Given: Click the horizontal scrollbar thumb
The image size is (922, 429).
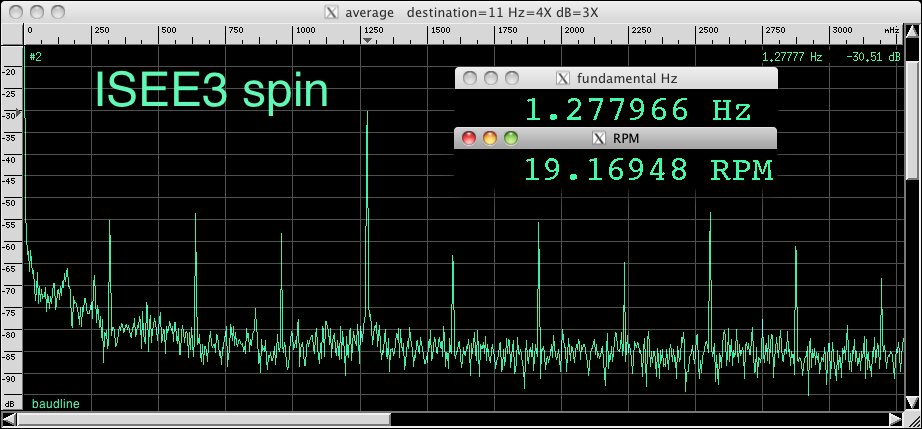Looking at the screenshot, I should (x=203, y=419).
